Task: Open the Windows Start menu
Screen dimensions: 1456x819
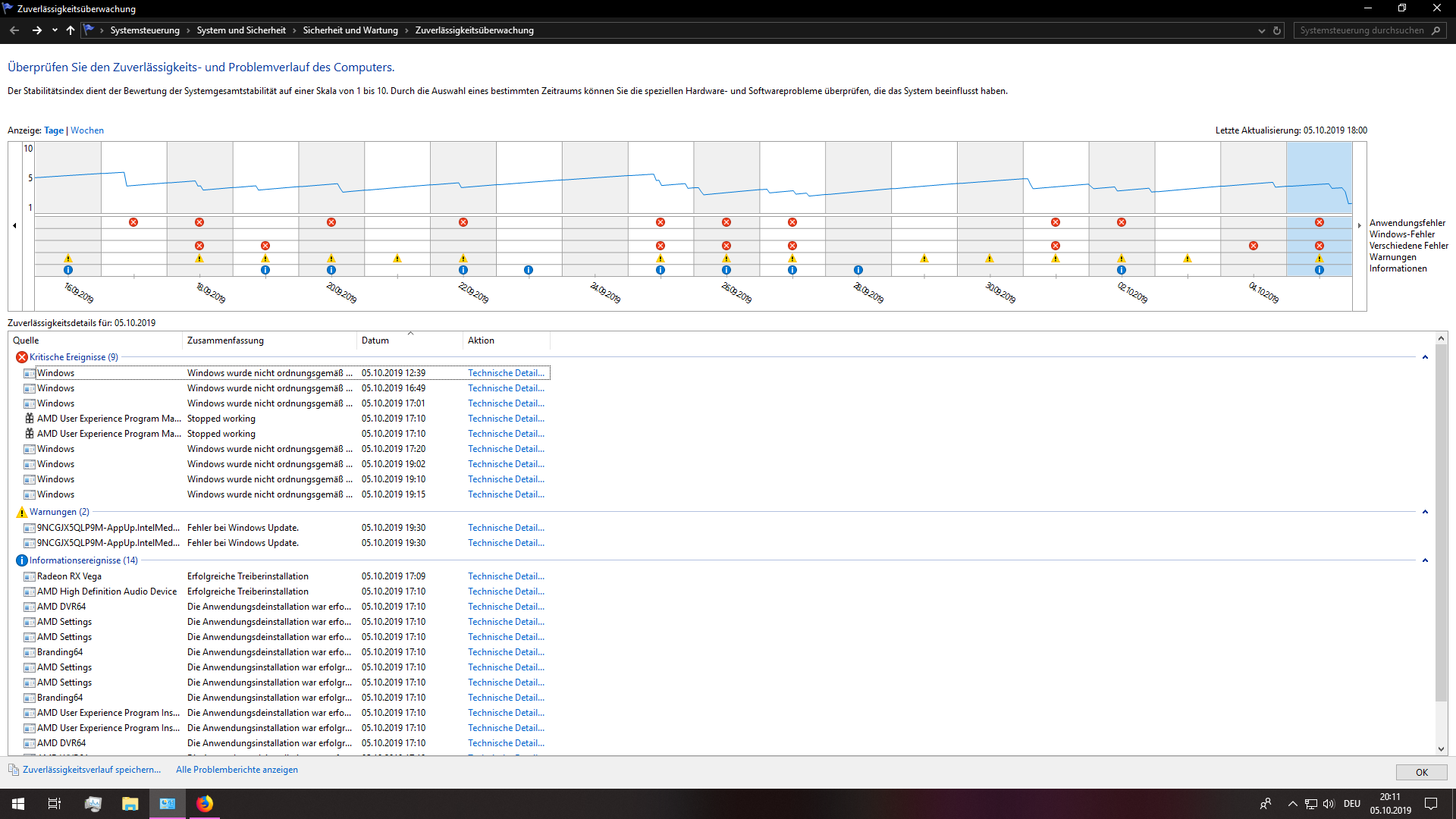Action: pyautogui.click(x=18, y=804)
